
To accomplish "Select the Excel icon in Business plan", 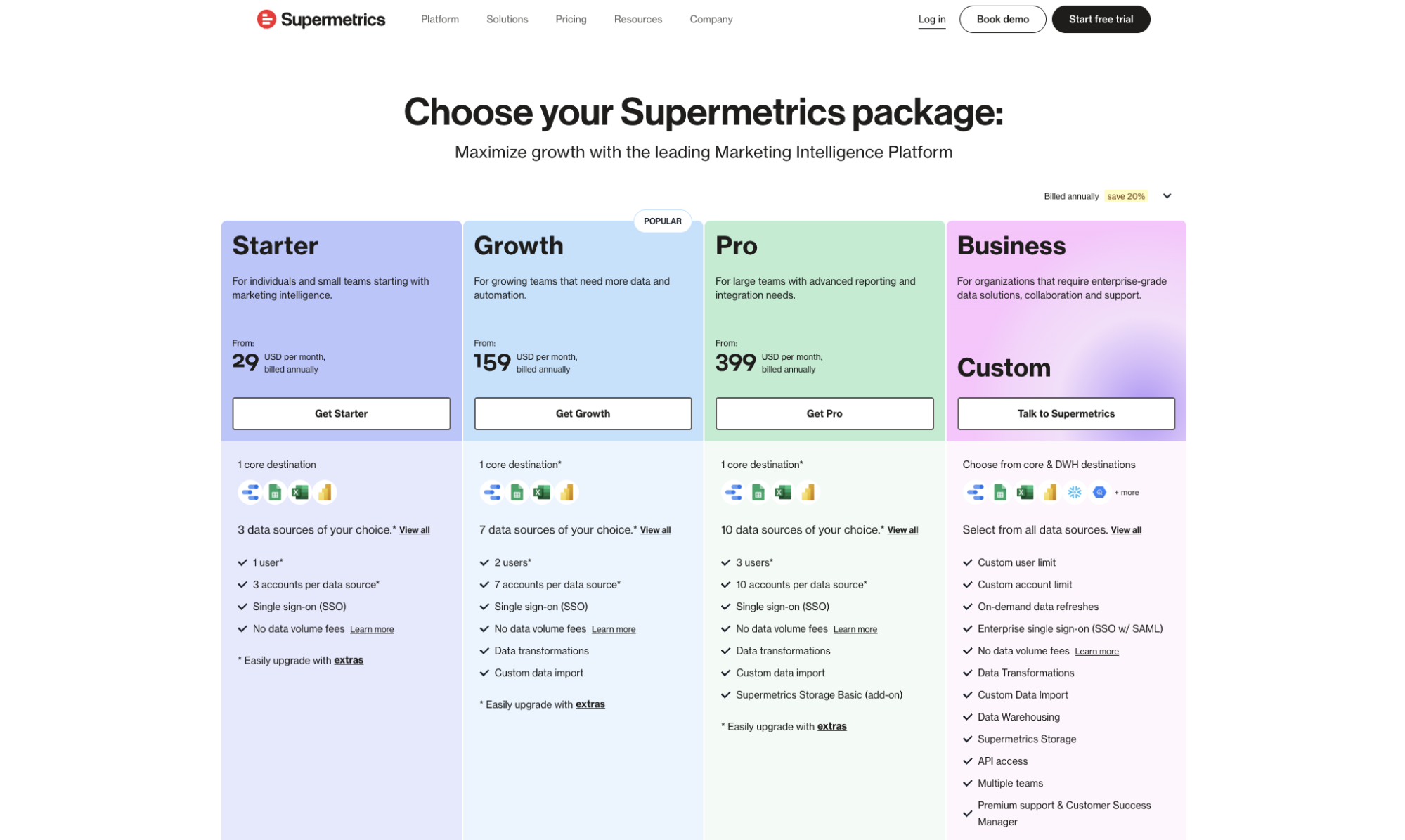I will pyautogui.click(x=1023, y=492).
